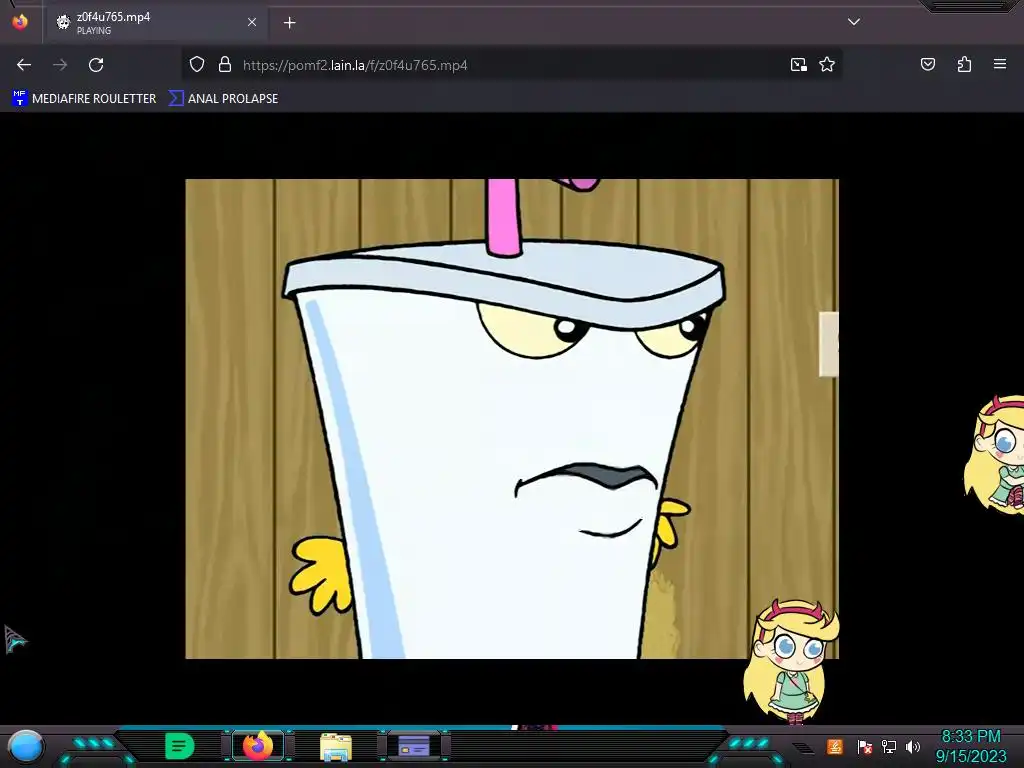
Task: Open the volume speaker tray icon
Action: (x=912, y=746)
